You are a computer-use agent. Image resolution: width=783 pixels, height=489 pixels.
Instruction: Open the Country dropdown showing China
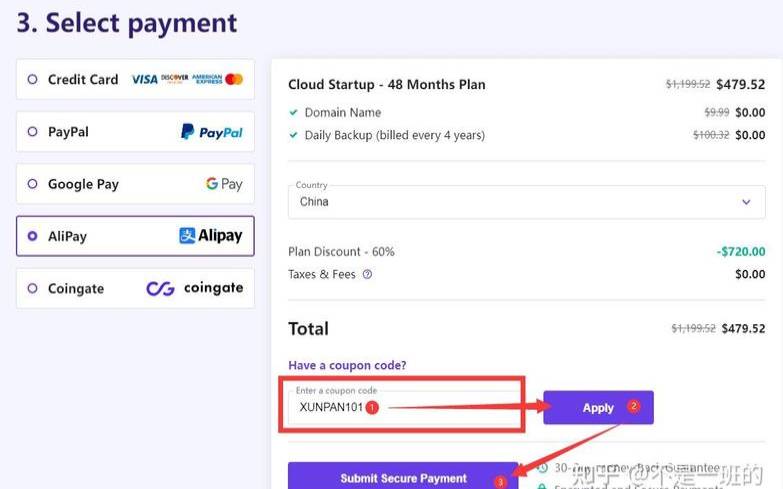525,201
